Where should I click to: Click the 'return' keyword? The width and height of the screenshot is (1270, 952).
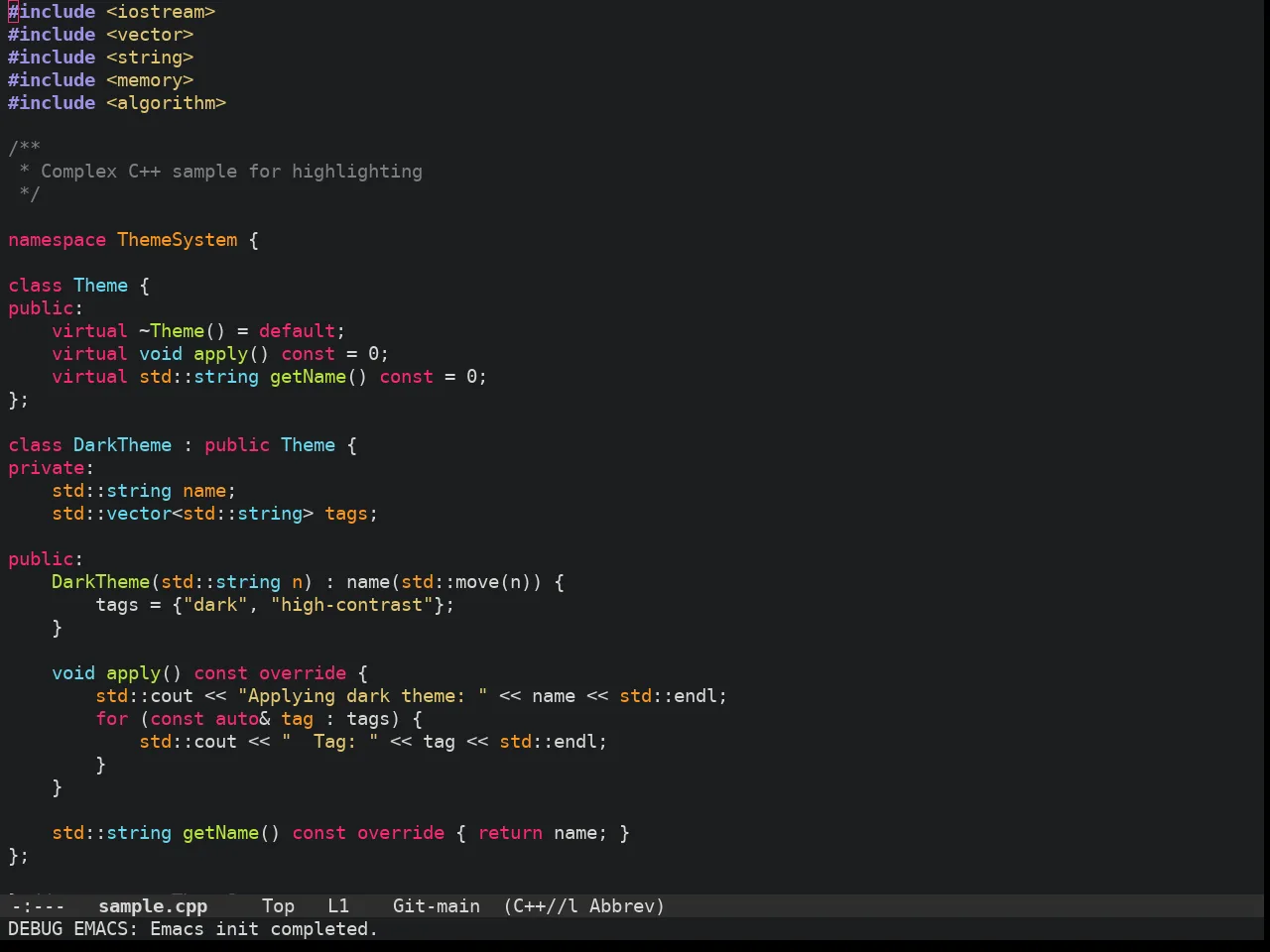(x=510, y=833)
